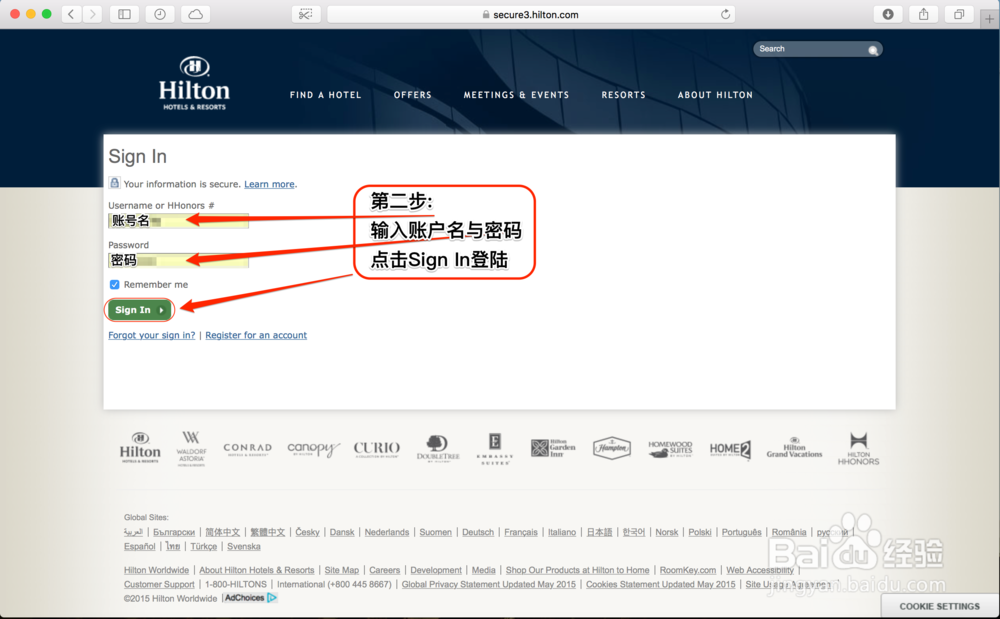Open the Hilton HHonors logo
1000x619 pixels.
(x=858, y=448)
